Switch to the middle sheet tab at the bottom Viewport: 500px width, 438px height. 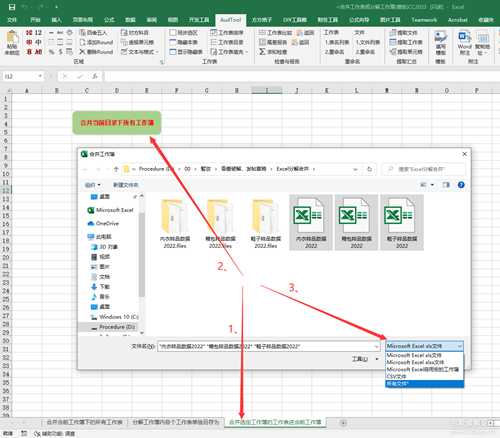tap(176, 422)
